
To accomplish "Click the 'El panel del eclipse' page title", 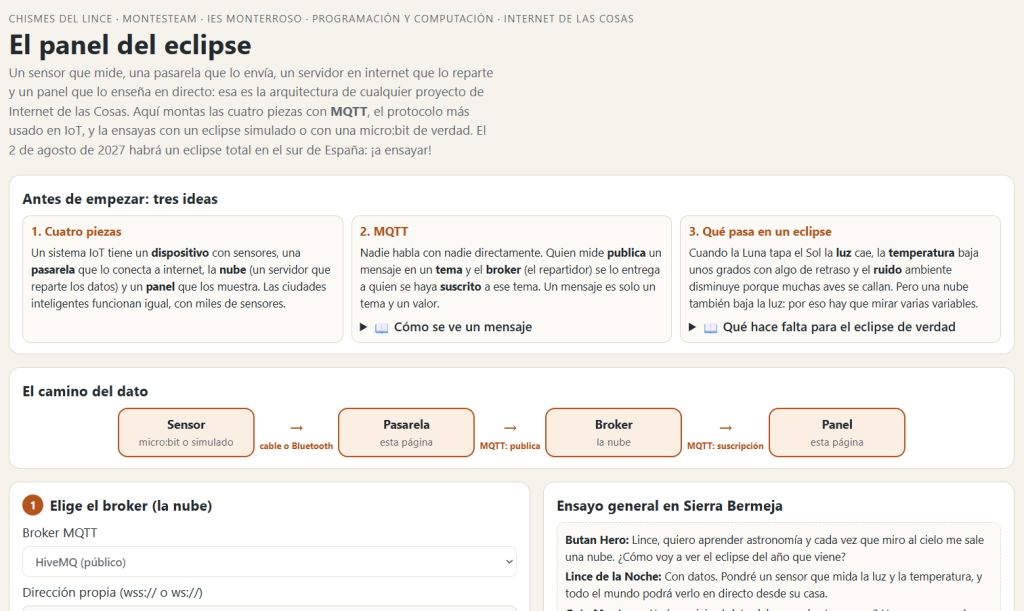I will tap(130, 45).
